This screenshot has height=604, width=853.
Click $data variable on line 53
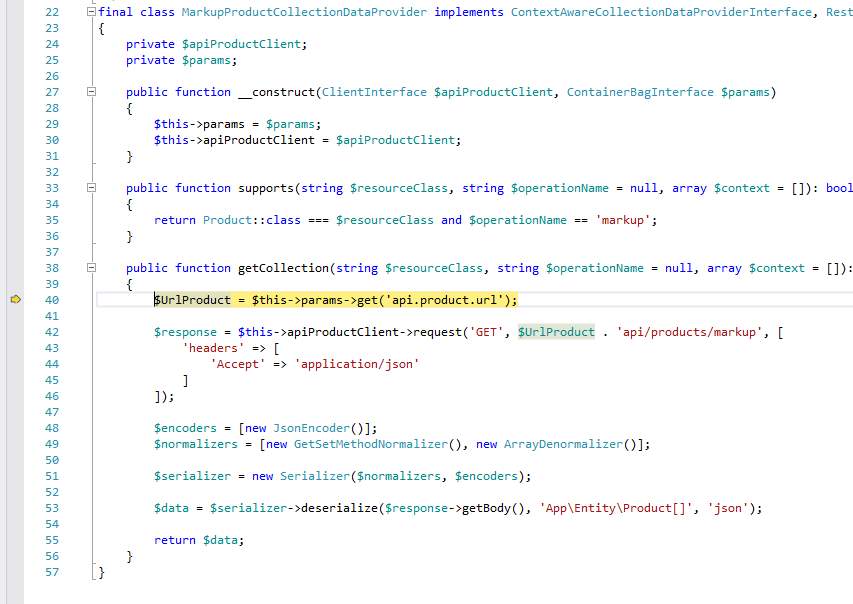point(171,508)
